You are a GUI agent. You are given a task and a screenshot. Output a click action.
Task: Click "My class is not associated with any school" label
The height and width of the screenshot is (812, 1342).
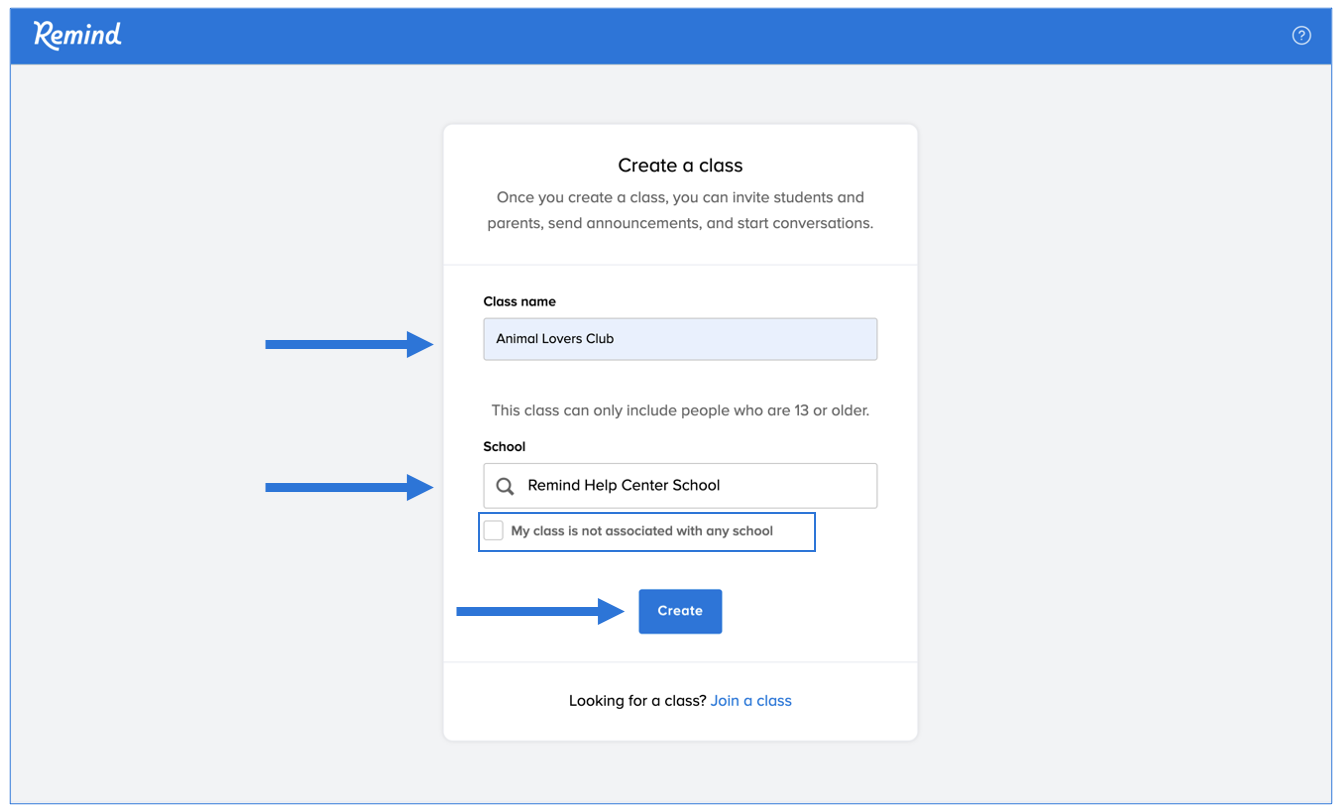pos(641,531)
